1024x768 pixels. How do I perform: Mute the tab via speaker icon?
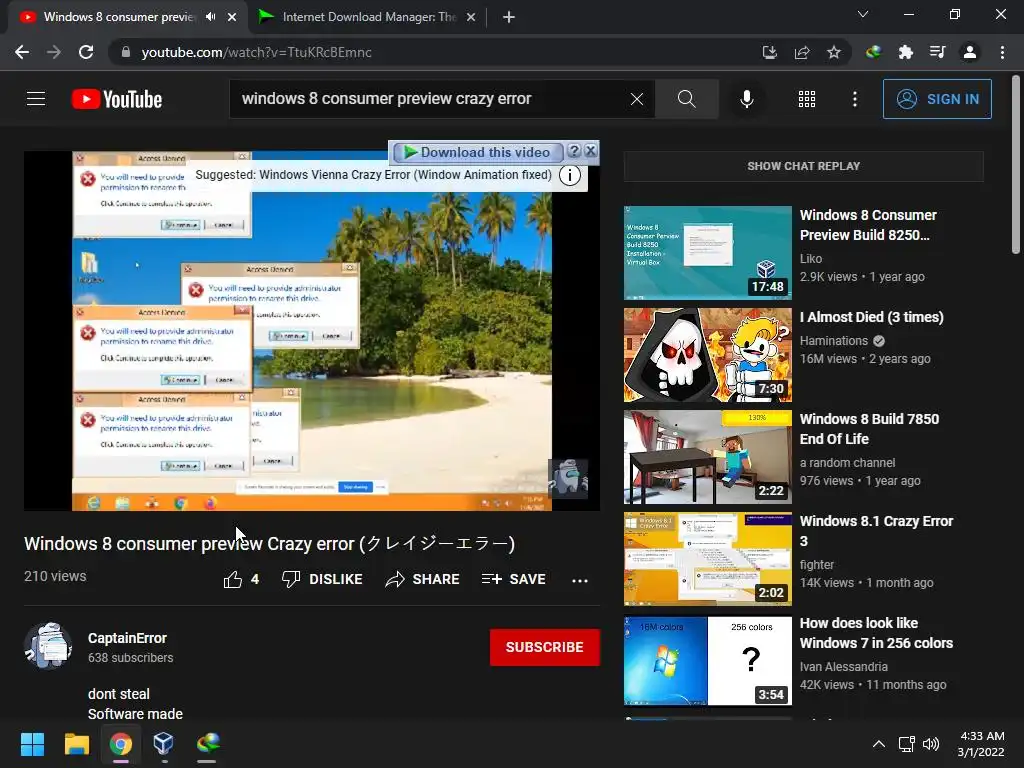(x=210, y=17)
